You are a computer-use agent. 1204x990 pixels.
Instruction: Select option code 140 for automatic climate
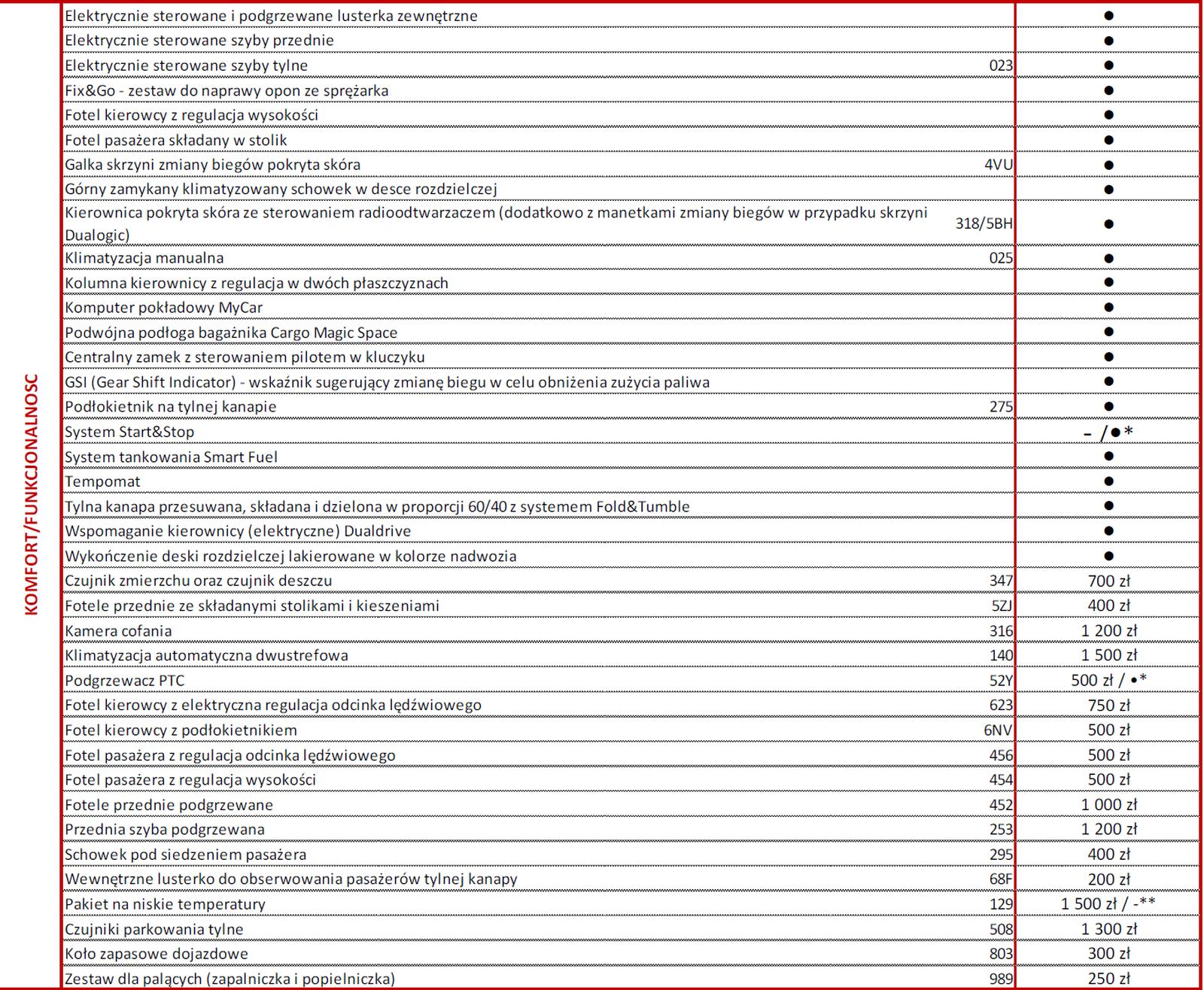point(1001,655)
